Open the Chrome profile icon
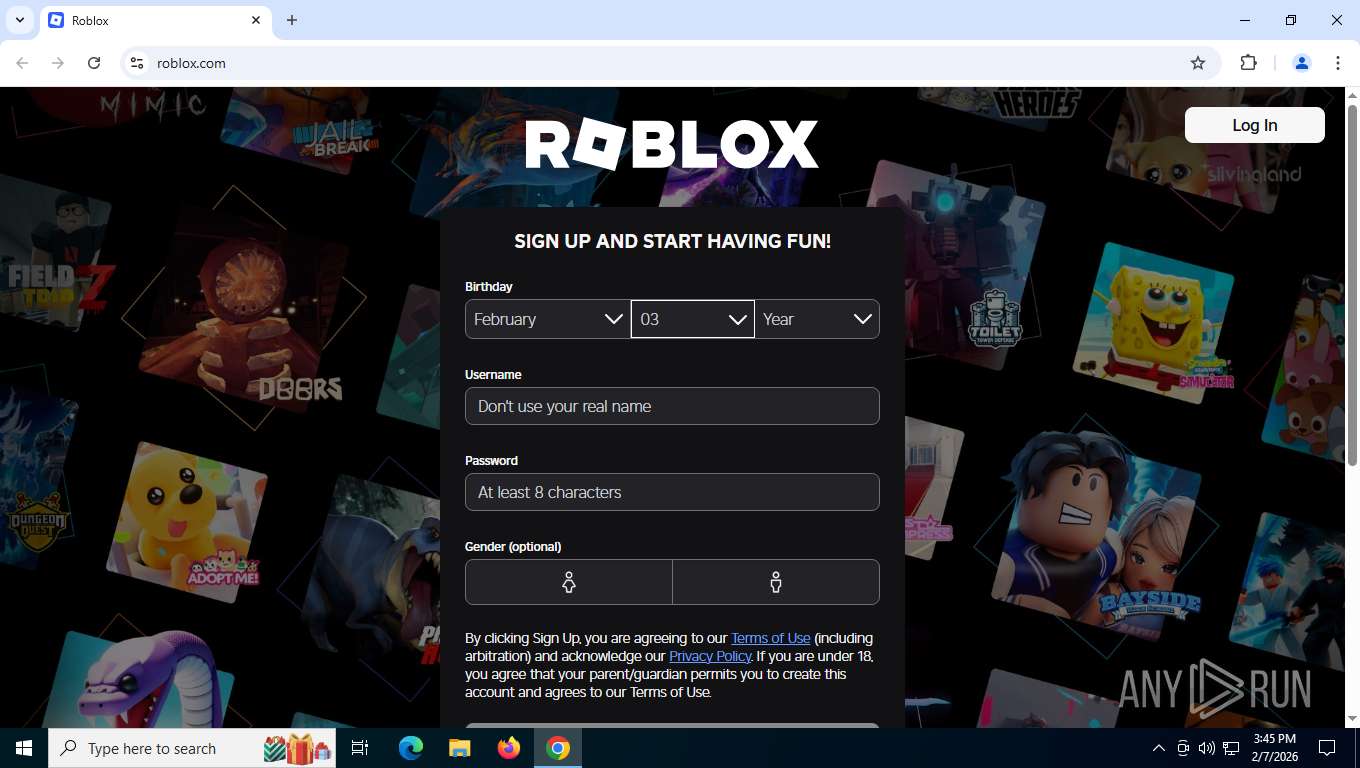The image size is (1360, 768). (x=1302, y=63)
